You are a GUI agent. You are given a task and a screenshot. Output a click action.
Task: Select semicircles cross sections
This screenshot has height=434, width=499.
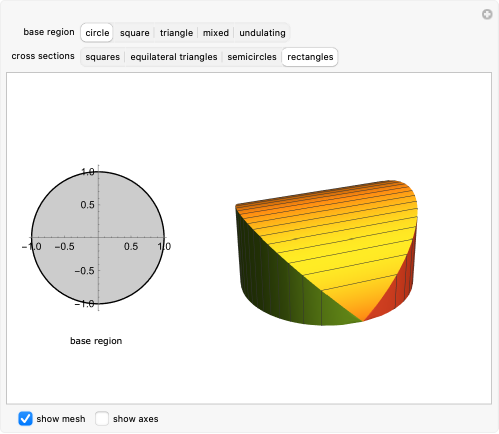(x=252, y=57)
